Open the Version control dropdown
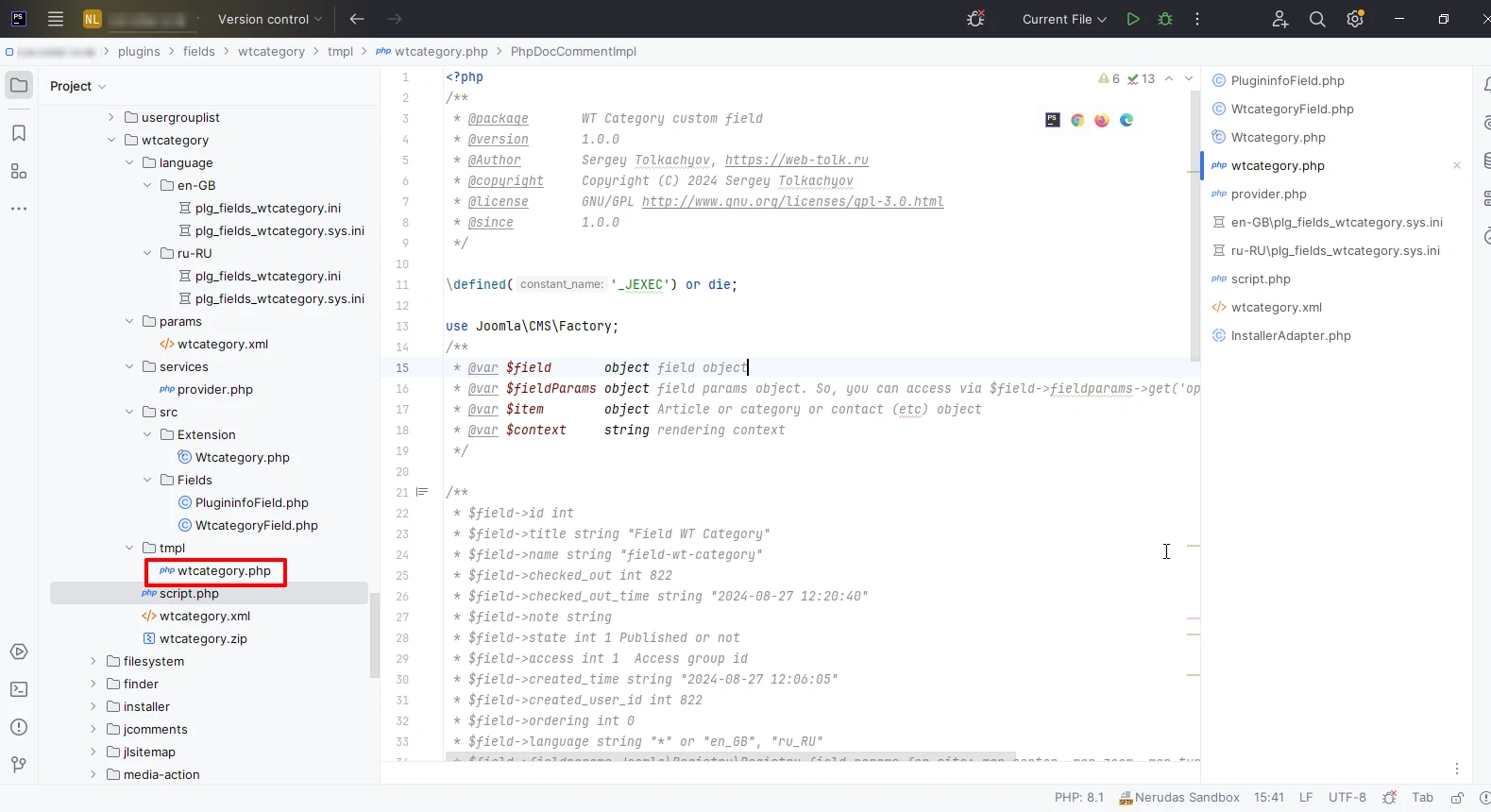 [x=269, y=19]
